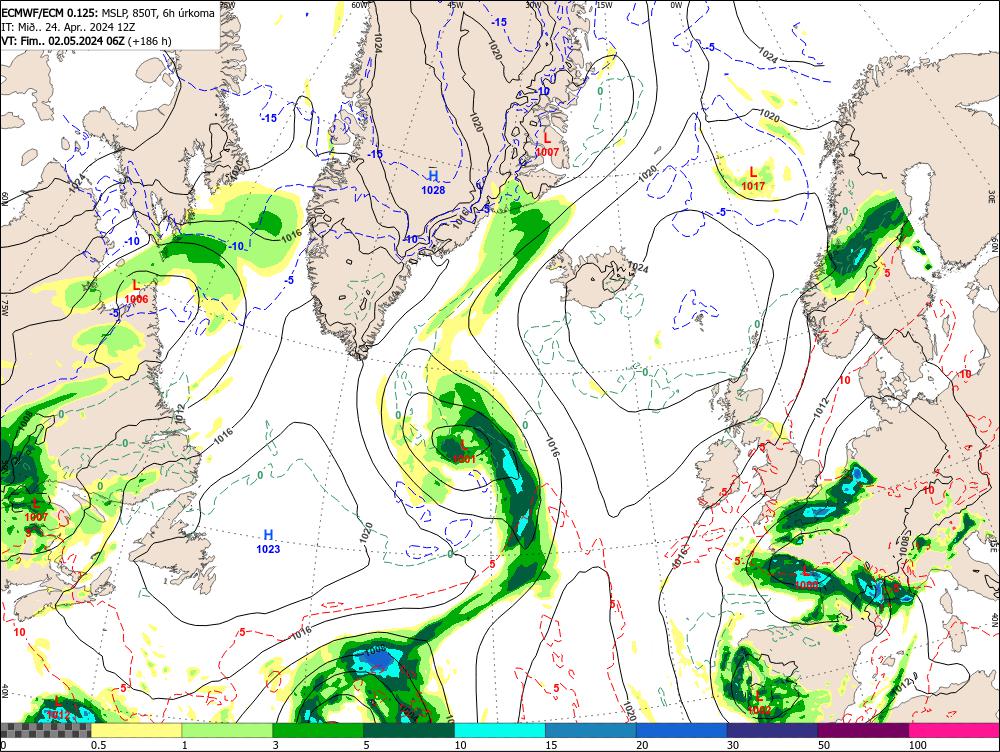Click the '30' value on the legend scale
1000x752 pixels.
(733, 745)
